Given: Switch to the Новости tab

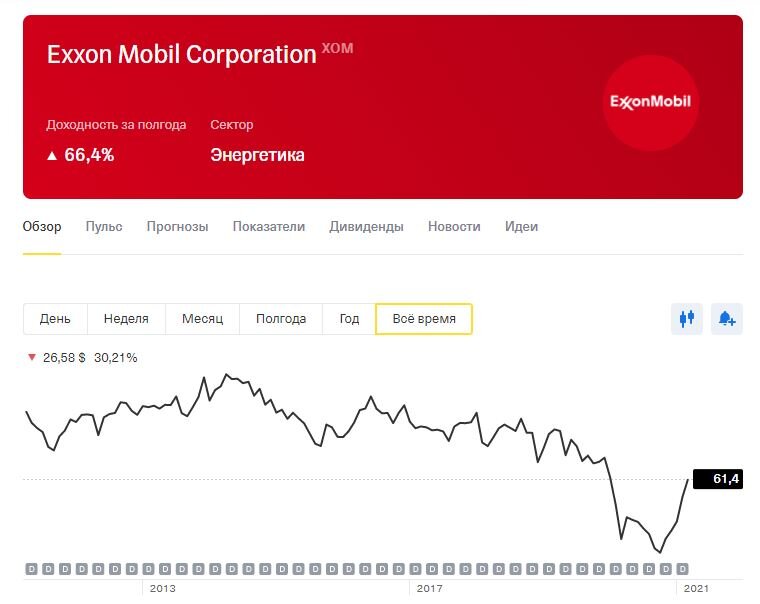Looking at the screenshot, I should pos(454,227).
